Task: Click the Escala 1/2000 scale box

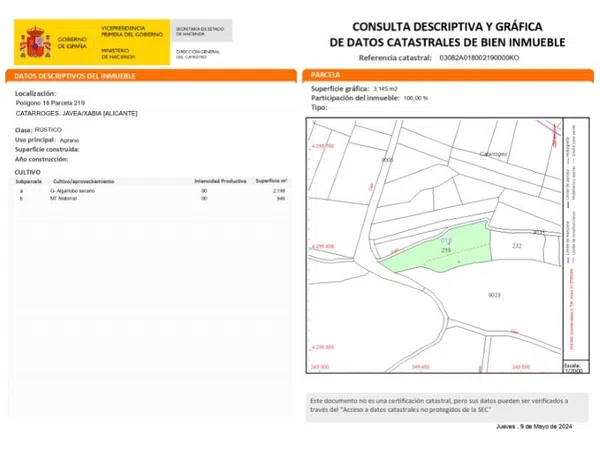Action: [x=570, y=368]
